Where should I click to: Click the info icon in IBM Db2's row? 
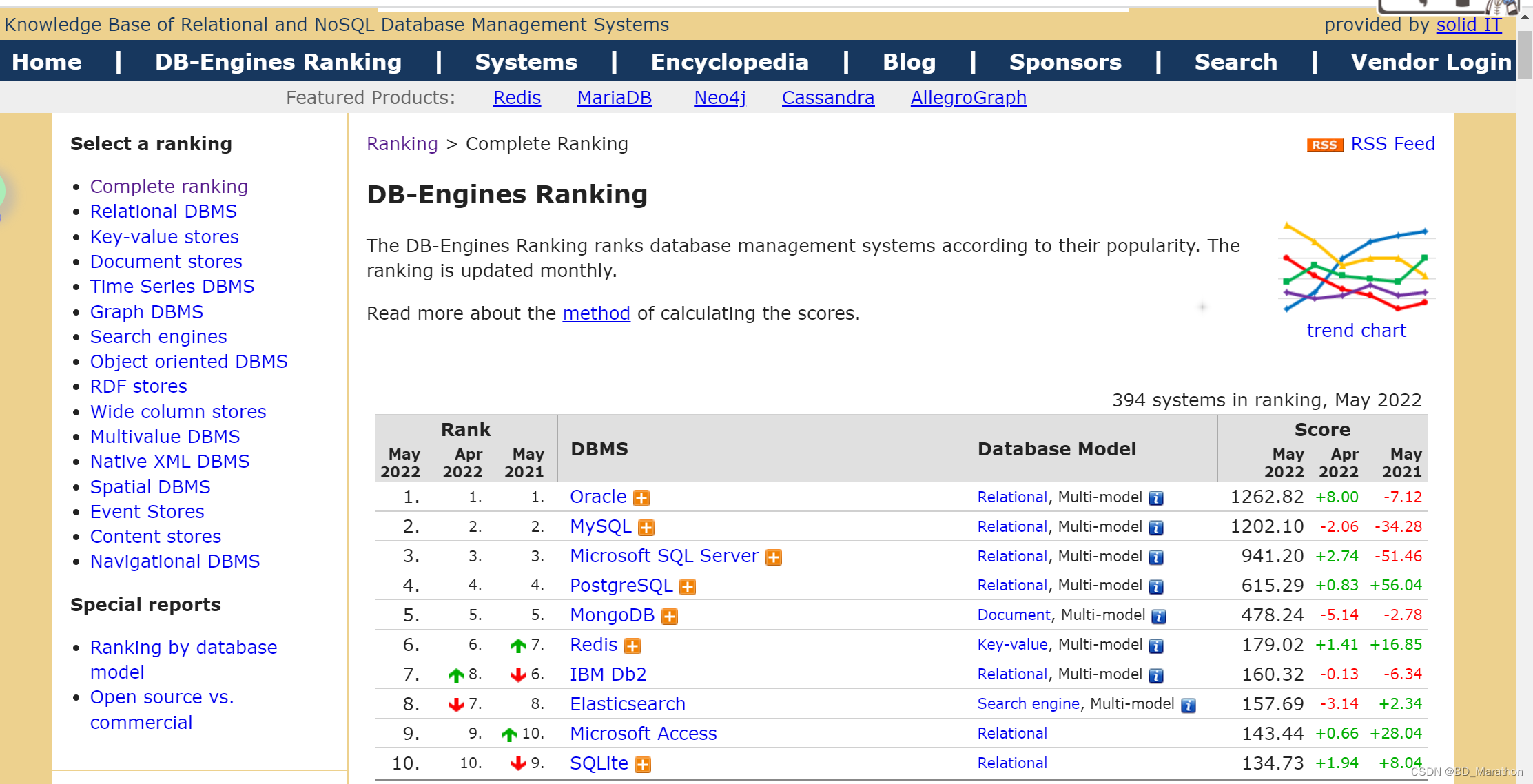pos(1156,676)
